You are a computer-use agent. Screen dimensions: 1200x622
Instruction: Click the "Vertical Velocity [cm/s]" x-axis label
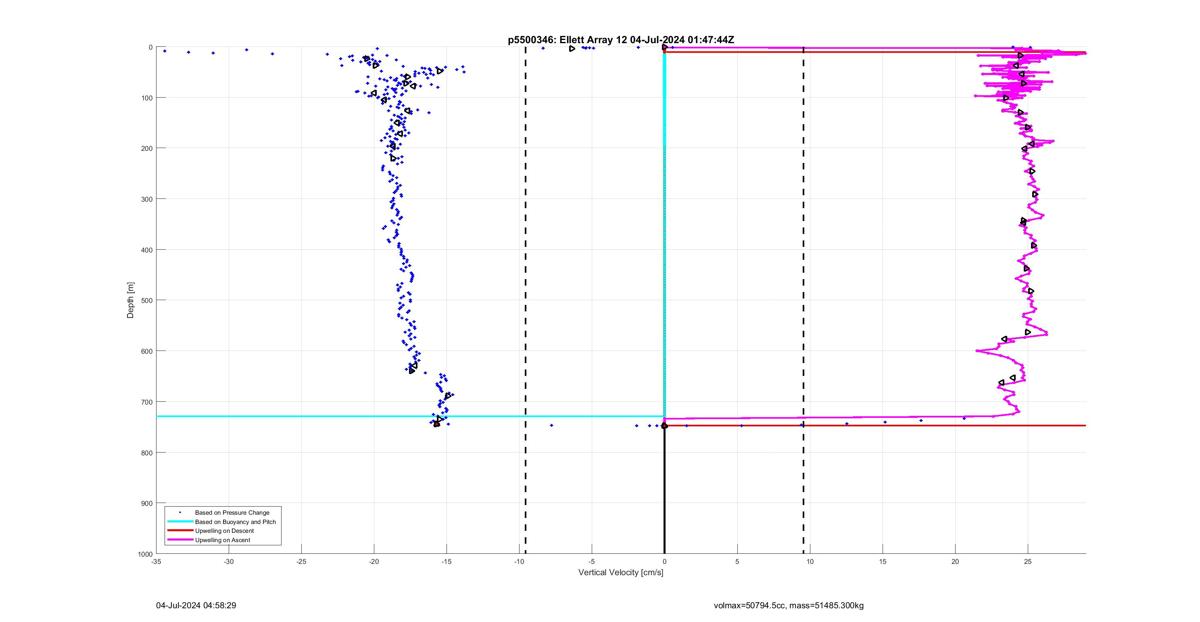point(621,573)
